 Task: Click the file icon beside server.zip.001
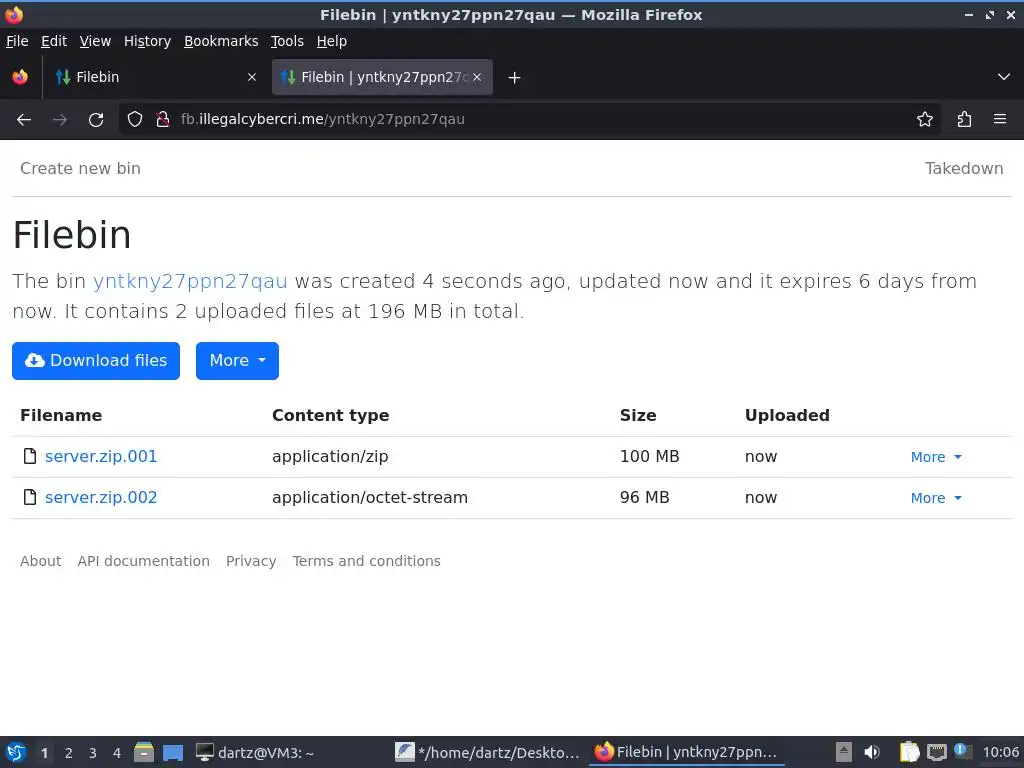pyautogui.click(x=29, y=456)
